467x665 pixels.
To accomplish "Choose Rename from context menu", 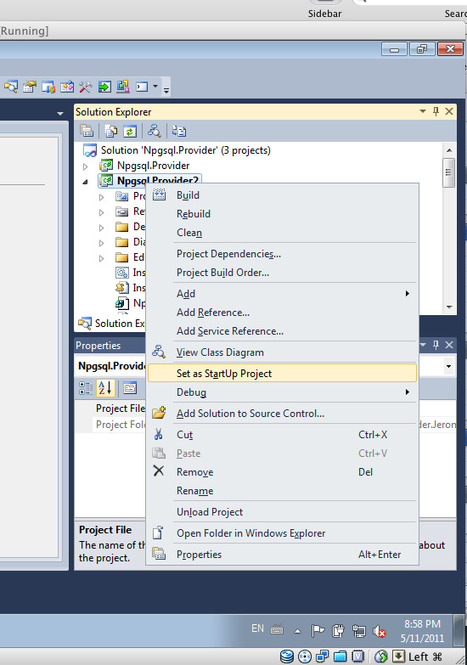I will 282,491.
